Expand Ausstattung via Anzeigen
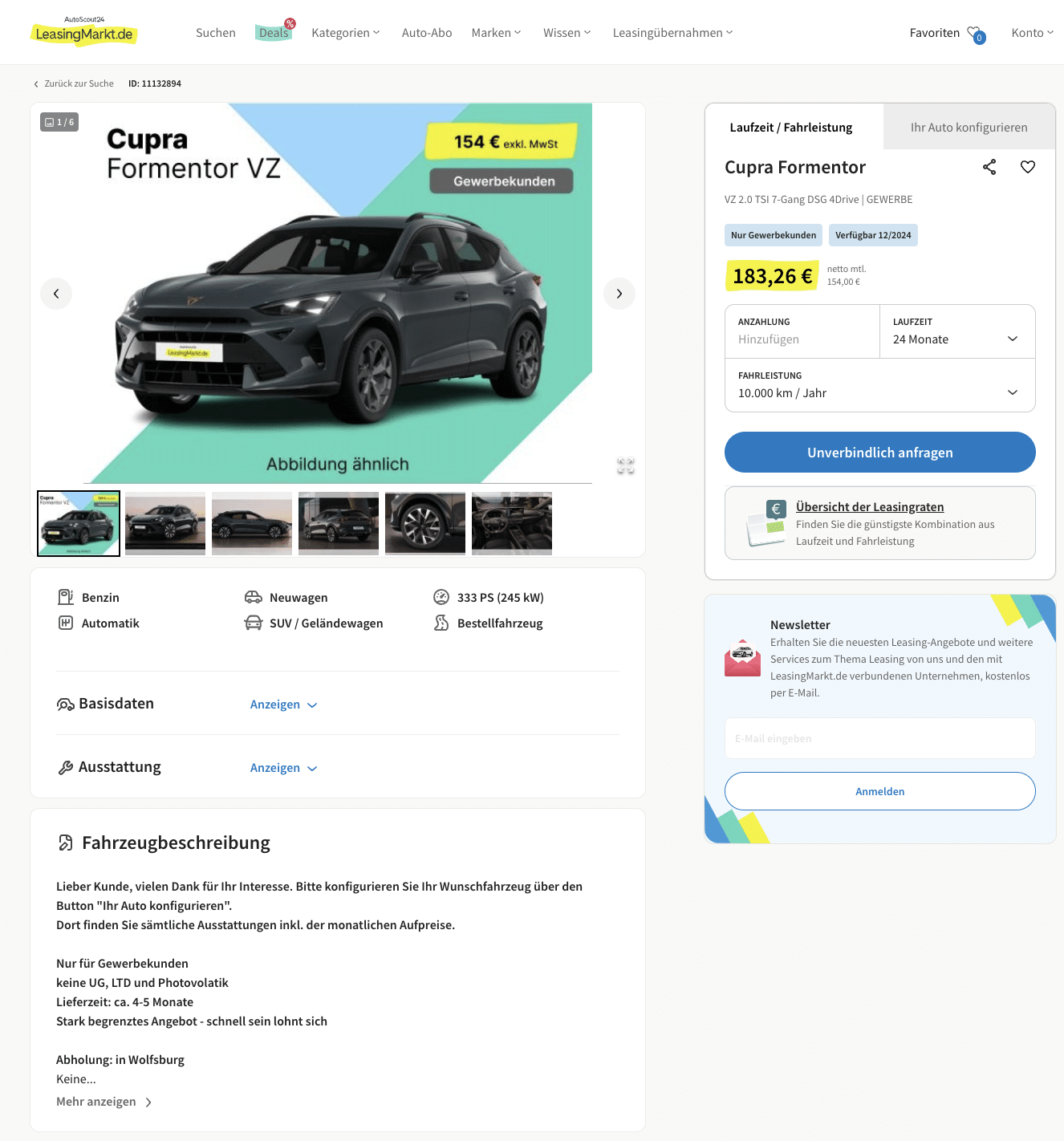1064x1141 pixels. (x=284, y=768)
